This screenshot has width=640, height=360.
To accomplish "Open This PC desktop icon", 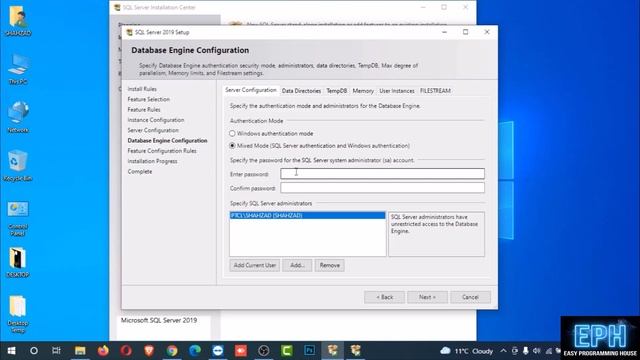I will tap(18, 69).
